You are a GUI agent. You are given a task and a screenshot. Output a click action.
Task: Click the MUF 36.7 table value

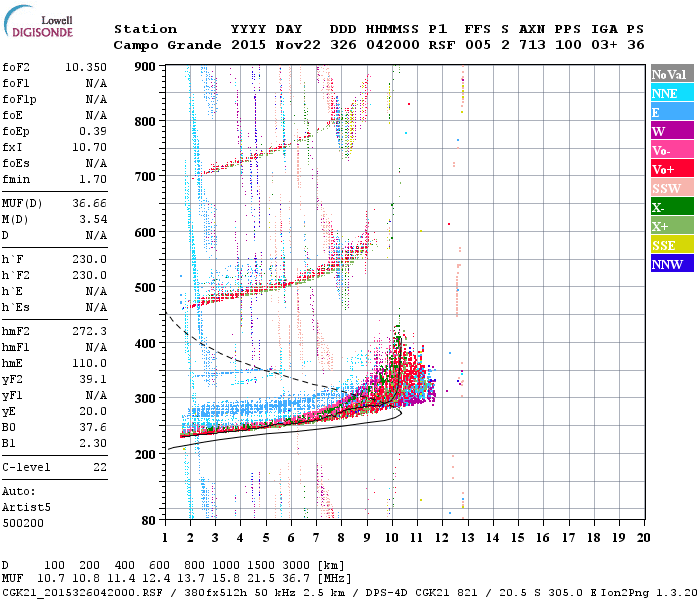coord(296,579)
